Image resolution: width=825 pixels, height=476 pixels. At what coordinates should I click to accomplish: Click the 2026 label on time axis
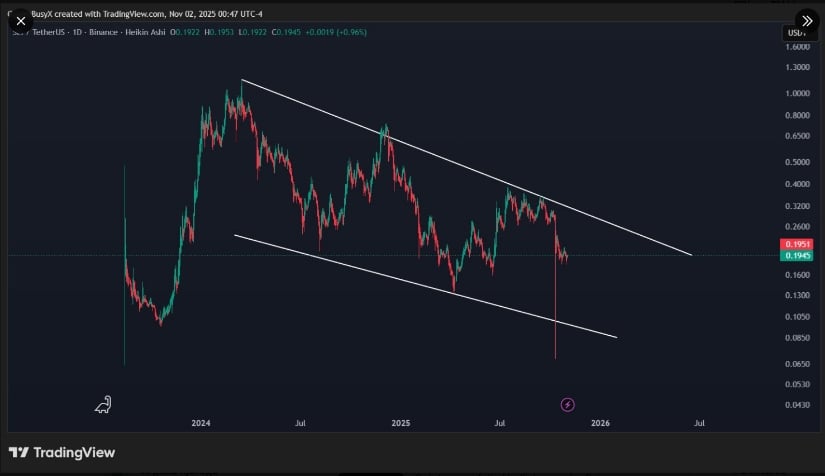tap(600, 424)
